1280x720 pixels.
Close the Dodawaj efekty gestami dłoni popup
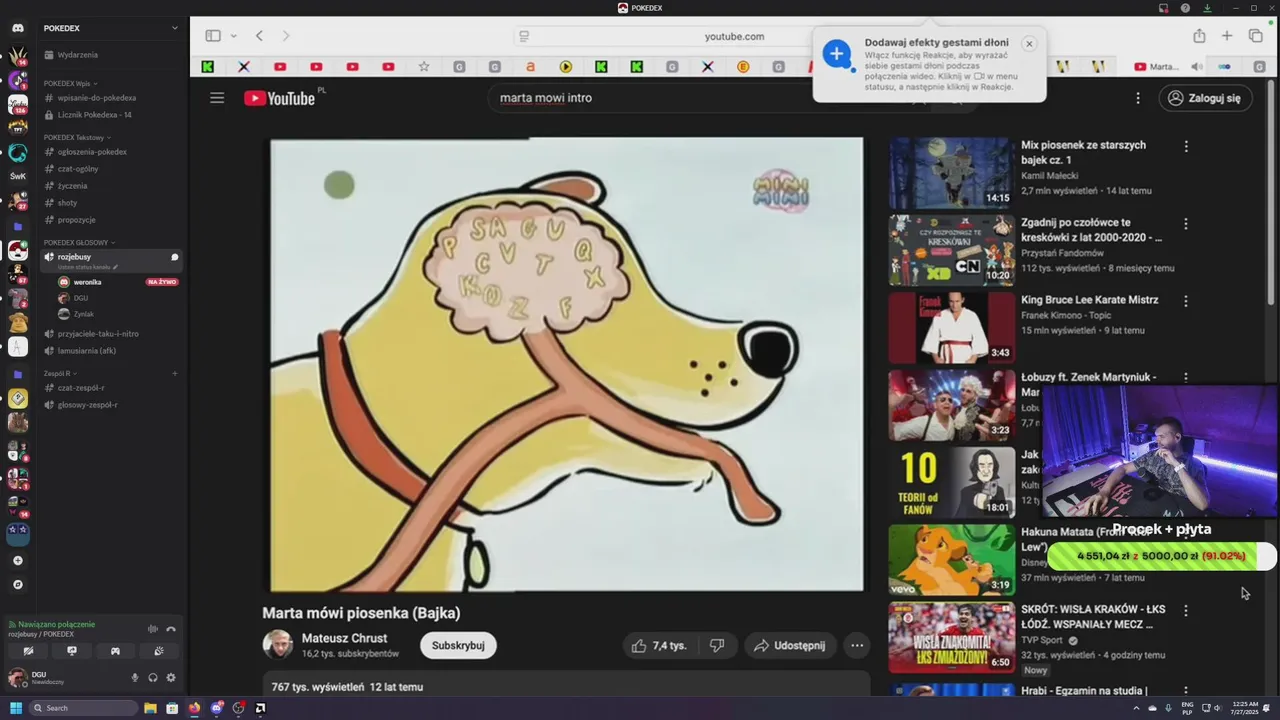[x=1029, y=44]
